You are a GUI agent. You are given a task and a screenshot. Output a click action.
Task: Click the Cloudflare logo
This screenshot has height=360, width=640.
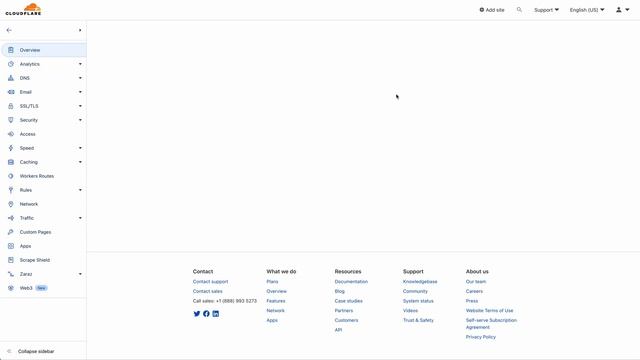click(23, 9)
